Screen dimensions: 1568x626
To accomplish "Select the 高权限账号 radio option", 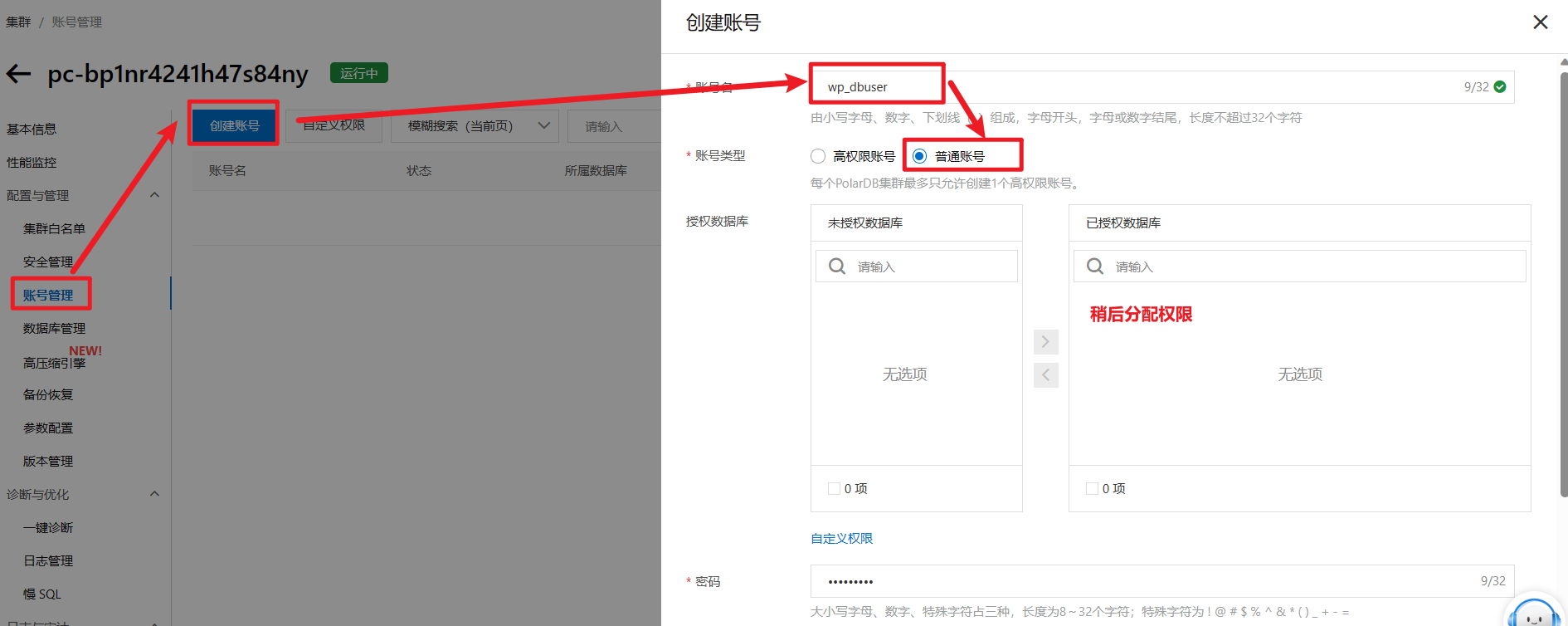I will coord(818,156).
